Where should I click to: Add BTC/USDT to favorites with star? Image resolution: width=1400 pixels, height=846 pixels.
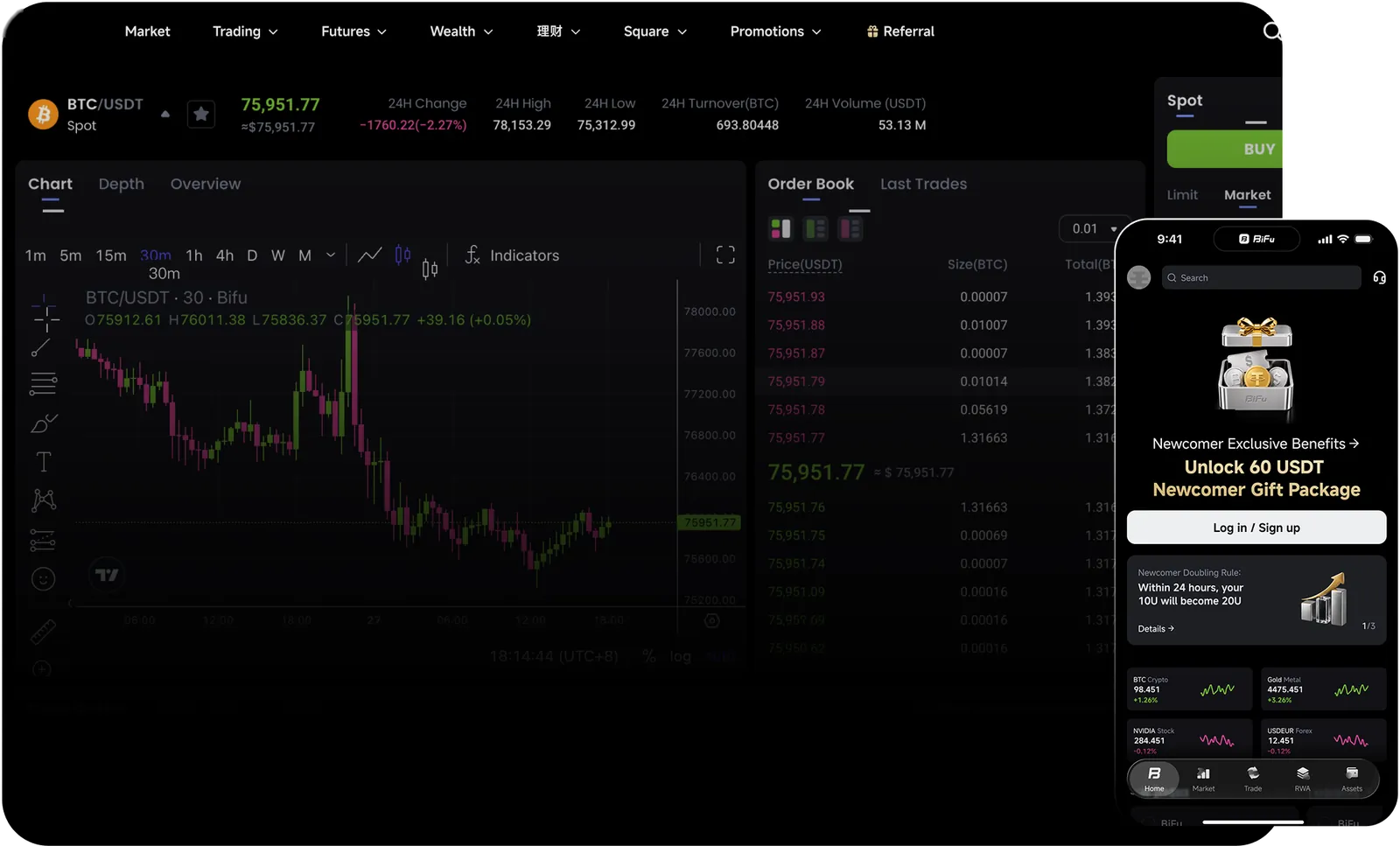(201, 114)
